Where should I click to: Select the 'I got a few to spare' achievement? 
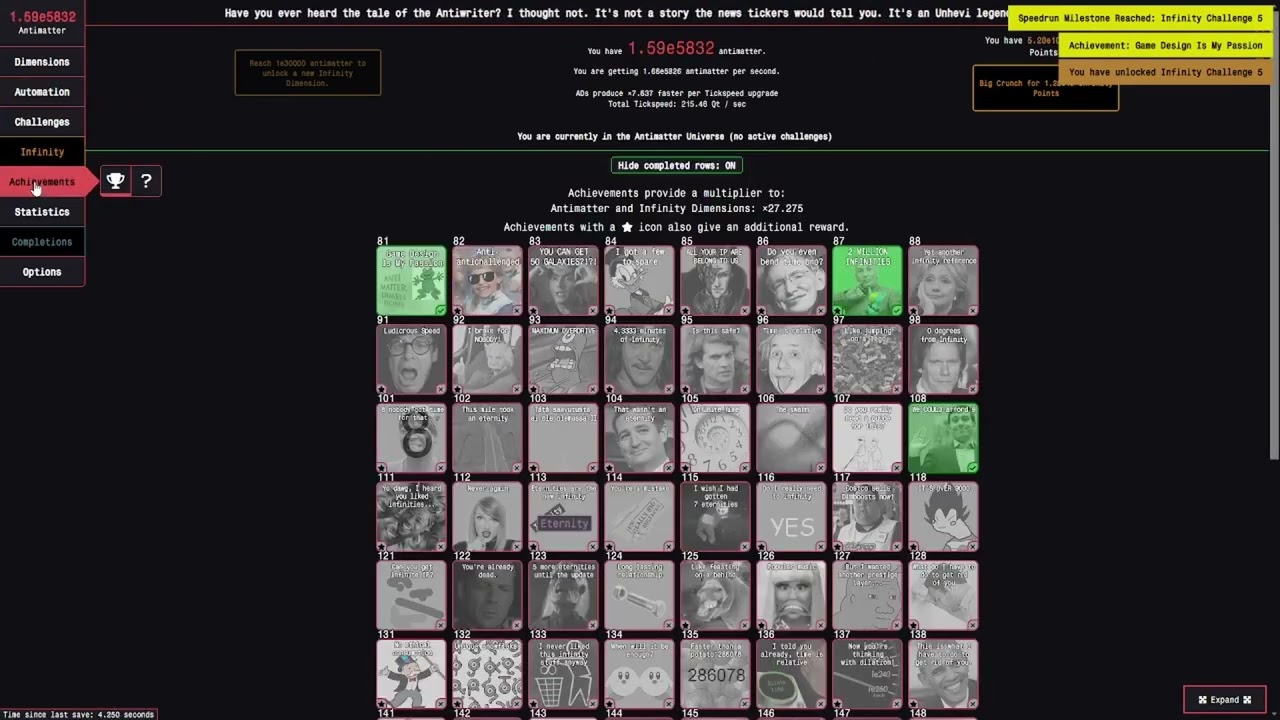pos(639,281)
